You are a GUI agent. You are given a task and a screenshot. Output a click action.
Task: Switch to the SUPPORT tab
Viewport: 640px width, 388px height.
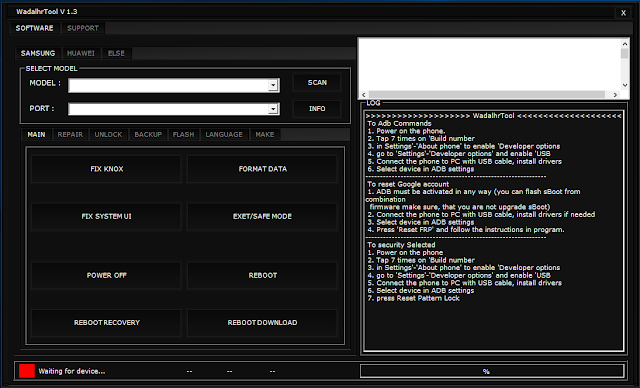click(x=83, y=28)
